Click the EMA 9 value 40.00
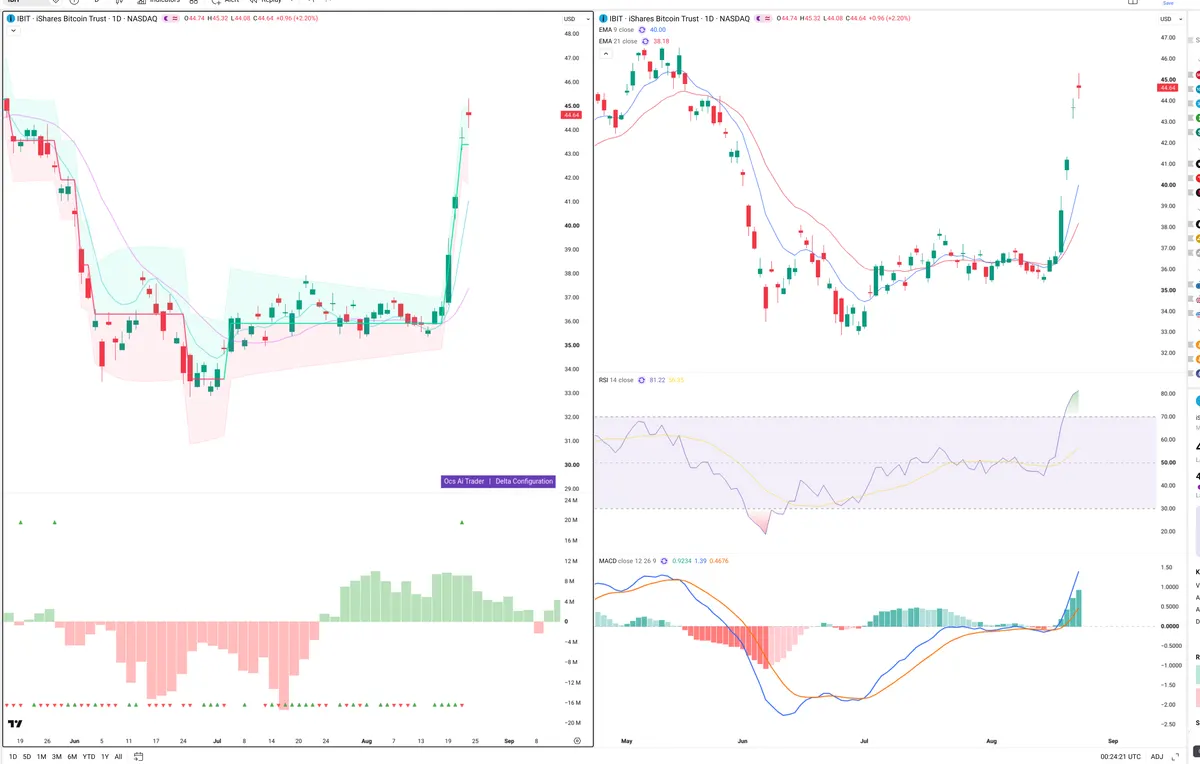This screenshot has width=1200, height=764. click(658, 30)
